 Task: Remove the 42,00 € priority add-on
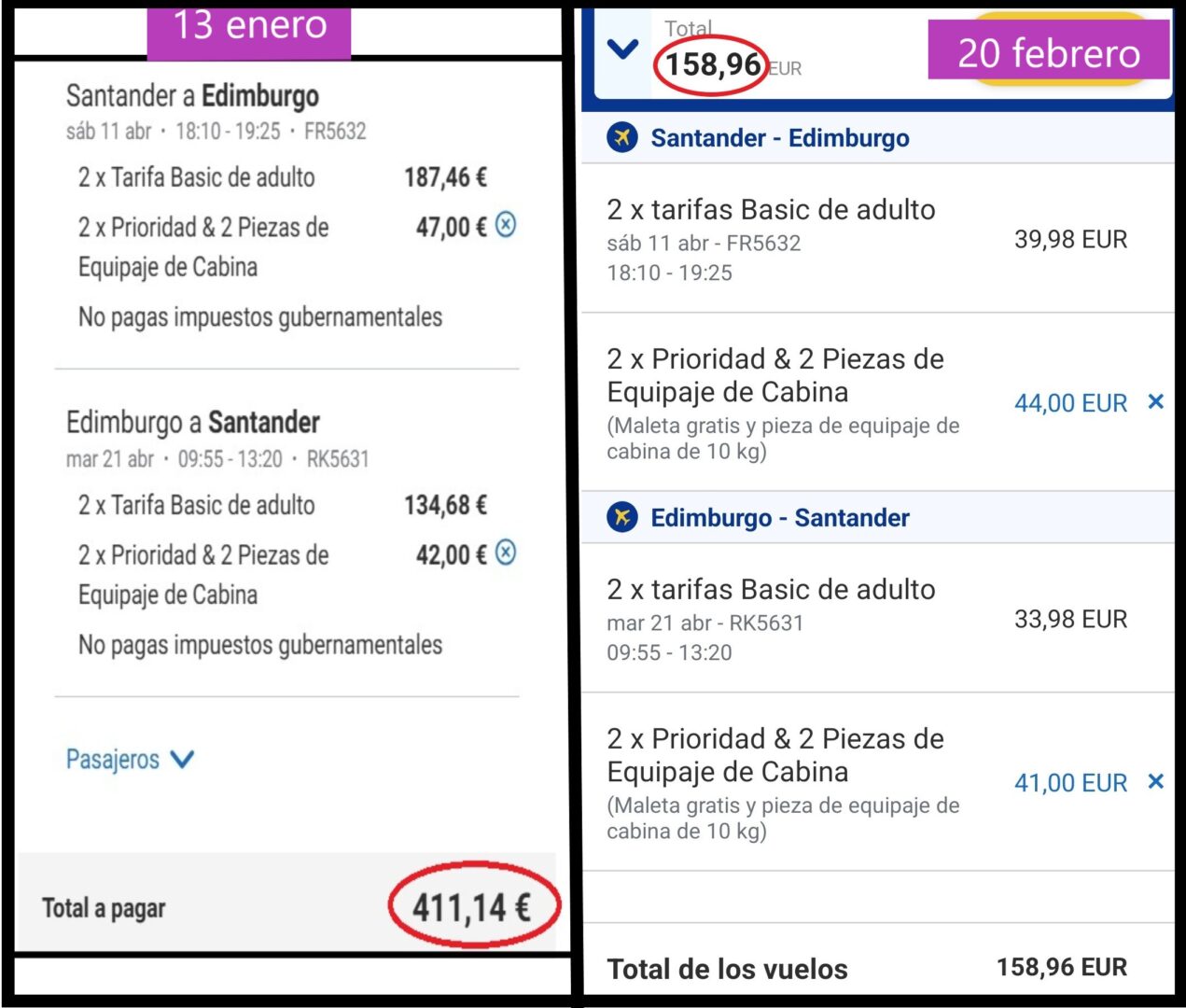tap(505, 553)
